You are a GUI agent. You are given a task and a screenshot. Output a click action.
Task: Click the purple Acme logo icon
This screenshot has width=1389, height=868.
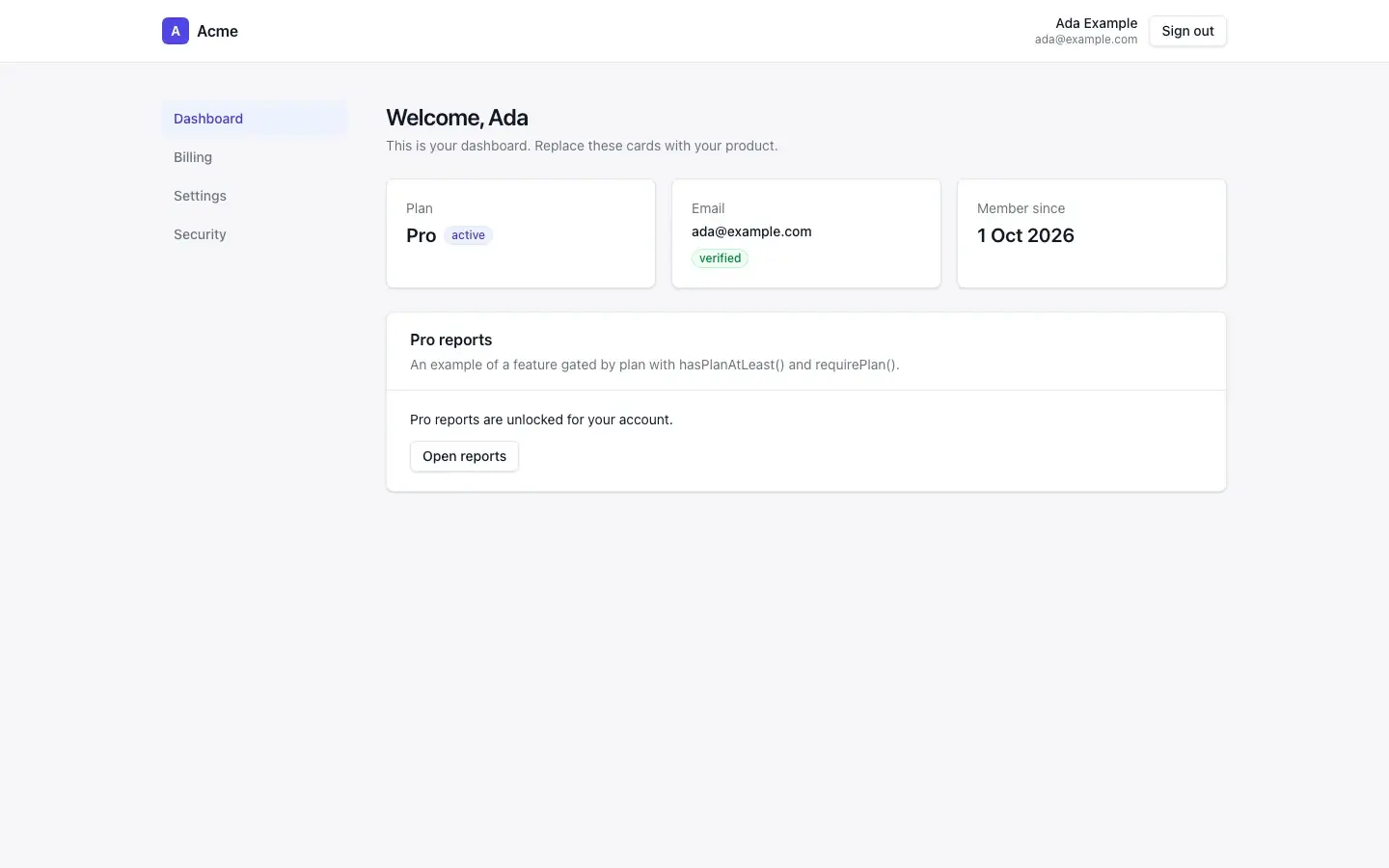176,31
